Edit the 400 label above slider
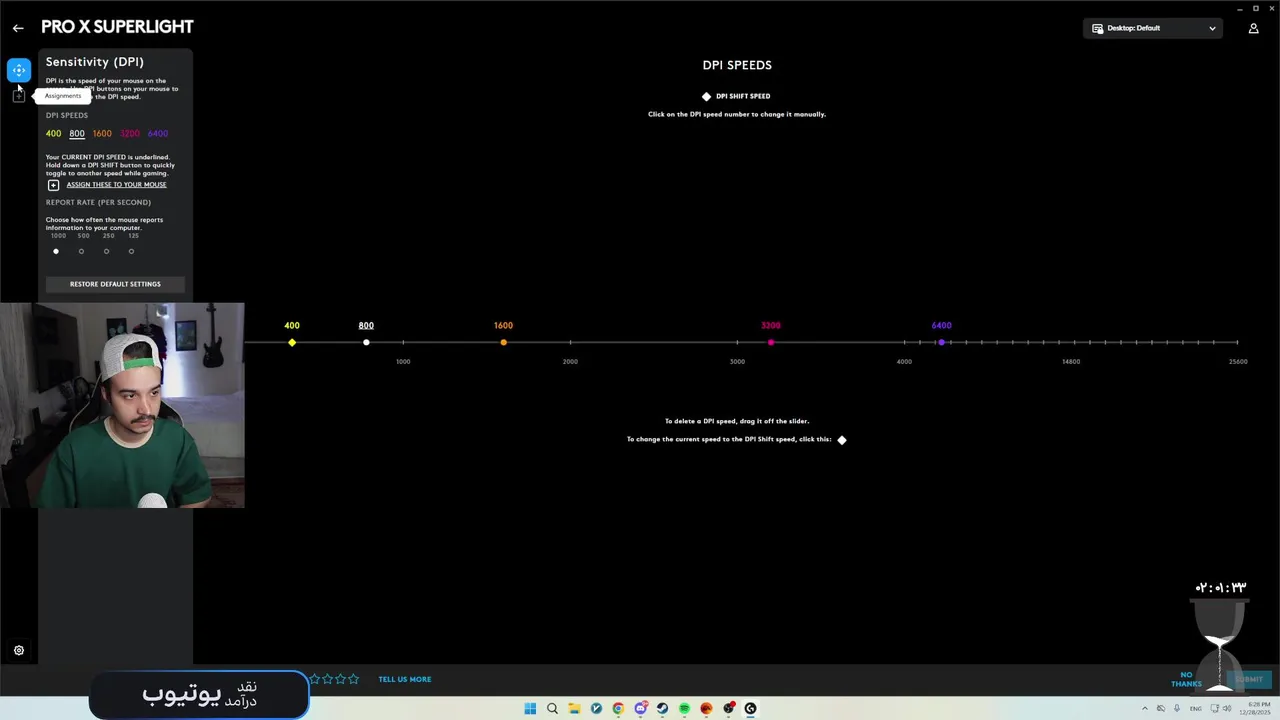Image resolution: width=1280 pixels, height=720 pixels. coord(292,325)
